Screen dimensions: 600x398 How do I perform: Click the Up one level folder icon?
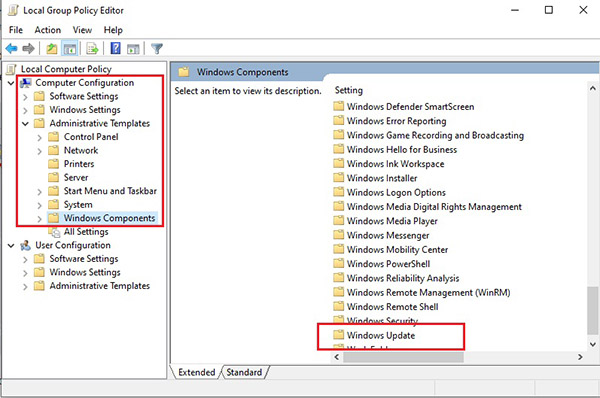(x=52, y=49)
